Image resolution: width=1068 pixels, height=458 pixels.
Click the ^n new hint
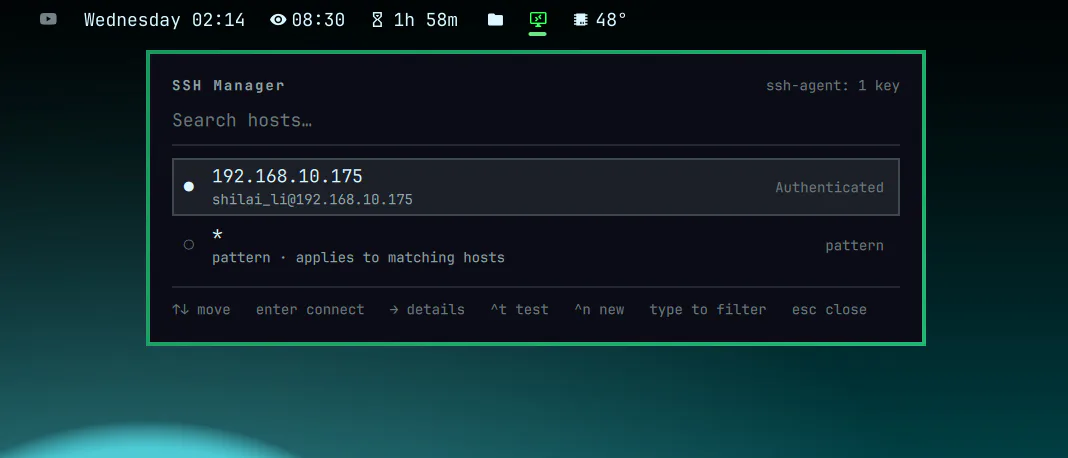(599, 309)
